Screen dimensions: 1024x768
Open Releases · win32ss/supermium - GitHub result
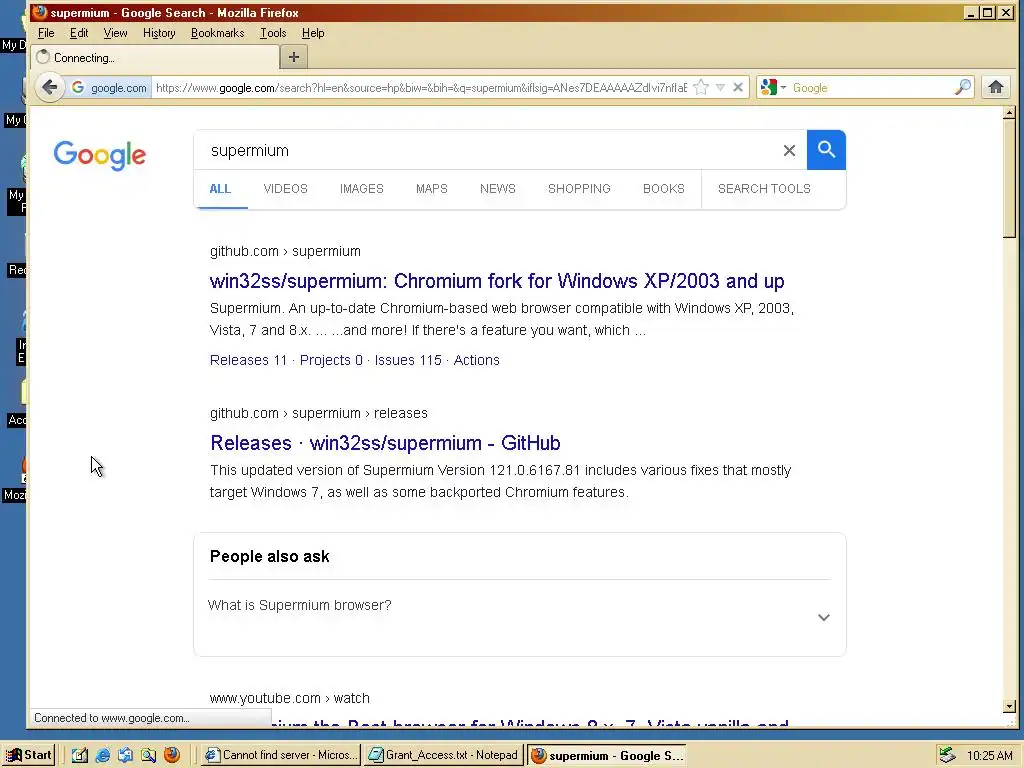tap(385, 443)
